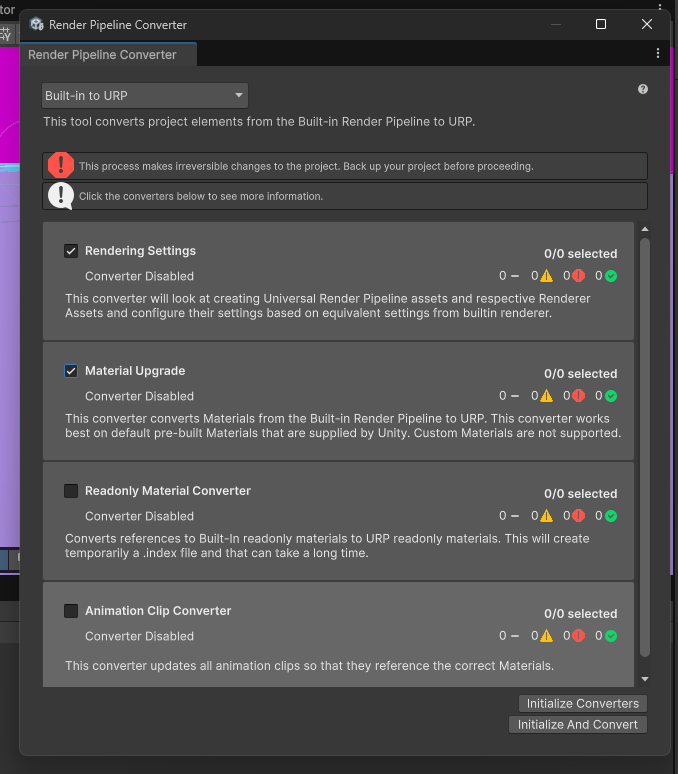Click the help question mark icon
The image size is (678, 774).
(643, 89)
